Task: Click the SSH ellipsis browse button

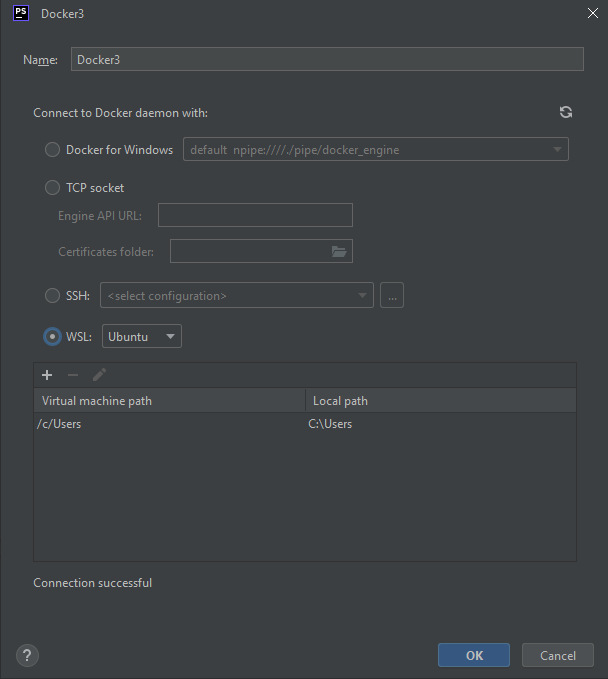Action: [392, 295]
